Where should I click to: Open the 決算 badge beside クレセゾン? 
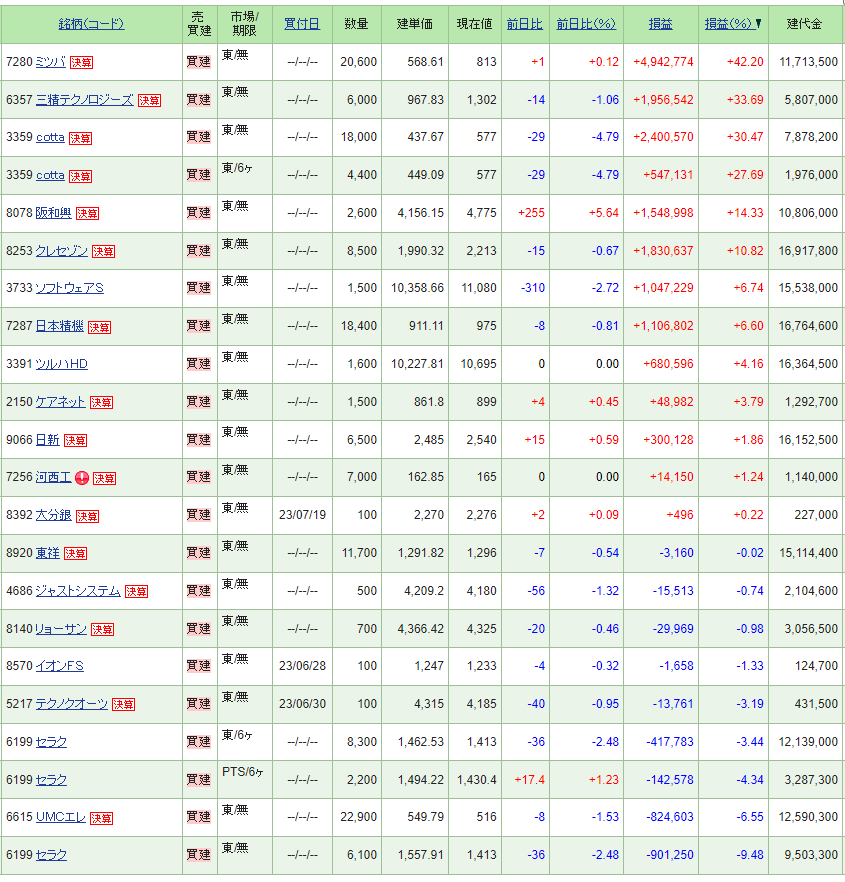(x=104, y=251)
